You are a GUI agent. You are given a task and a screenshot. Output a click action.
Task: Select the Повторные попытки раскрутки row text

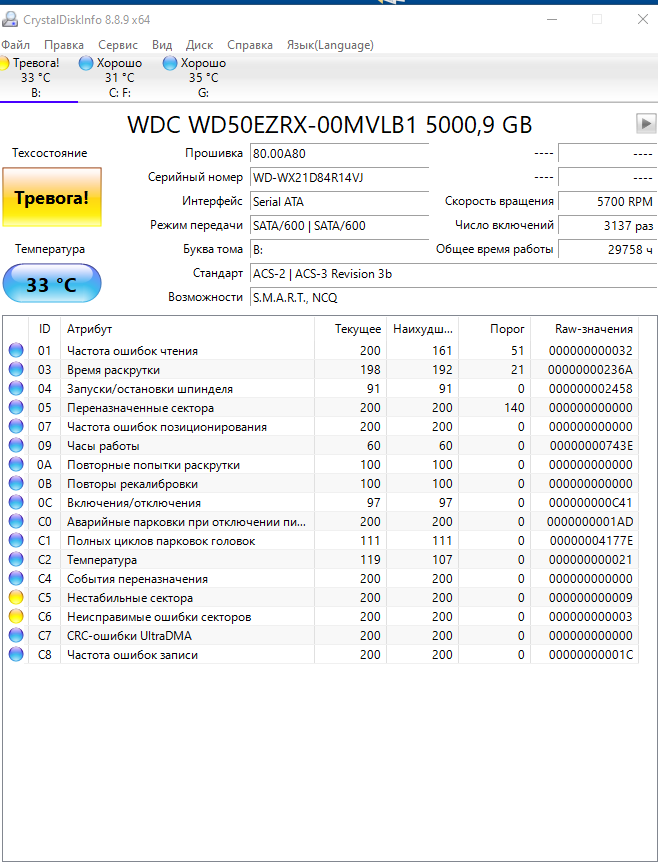153,465
